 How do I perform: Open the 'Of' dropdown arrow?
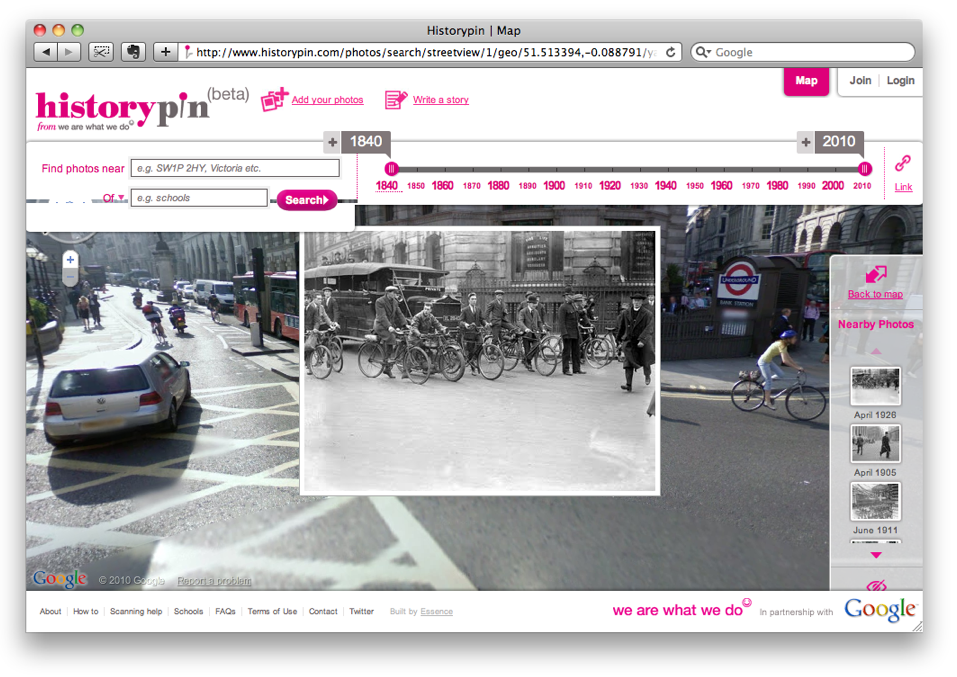[121, 198]
